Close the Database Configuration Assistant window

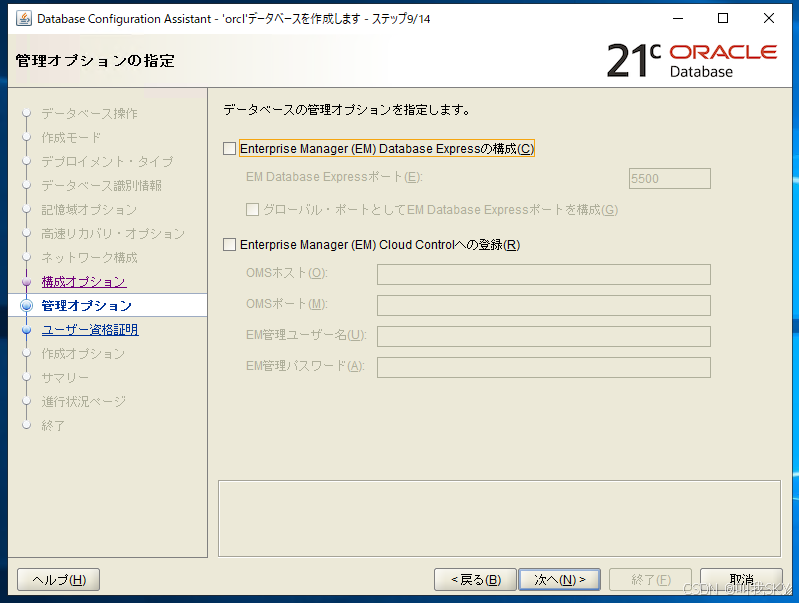(x=769, y=18)
